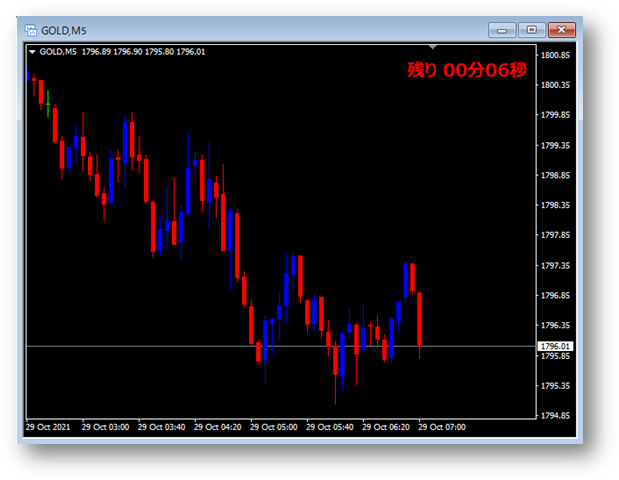Click the horizontal bid price line
This screenshot has height=480, width=619.
coord(281,346)
